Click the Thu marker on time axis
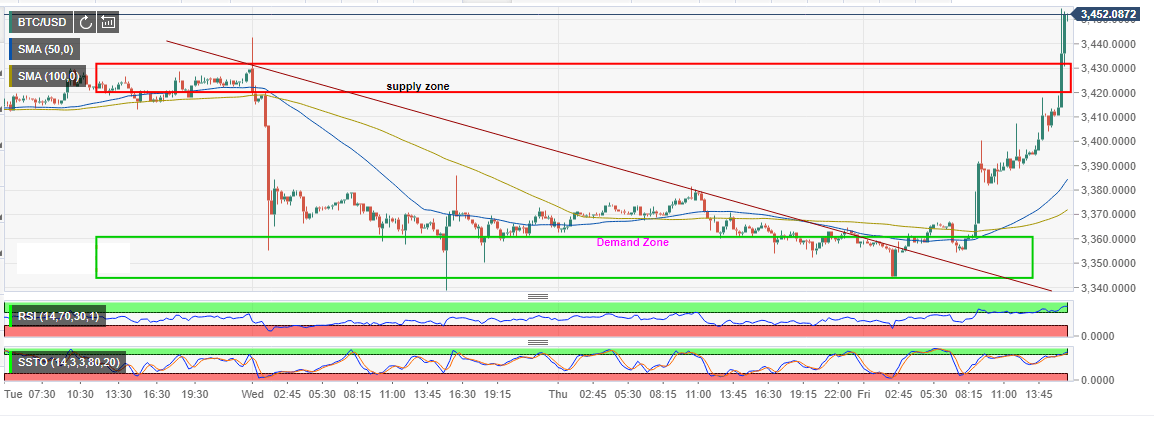This screenshot has width=1154, height=421. pos(558,395)
